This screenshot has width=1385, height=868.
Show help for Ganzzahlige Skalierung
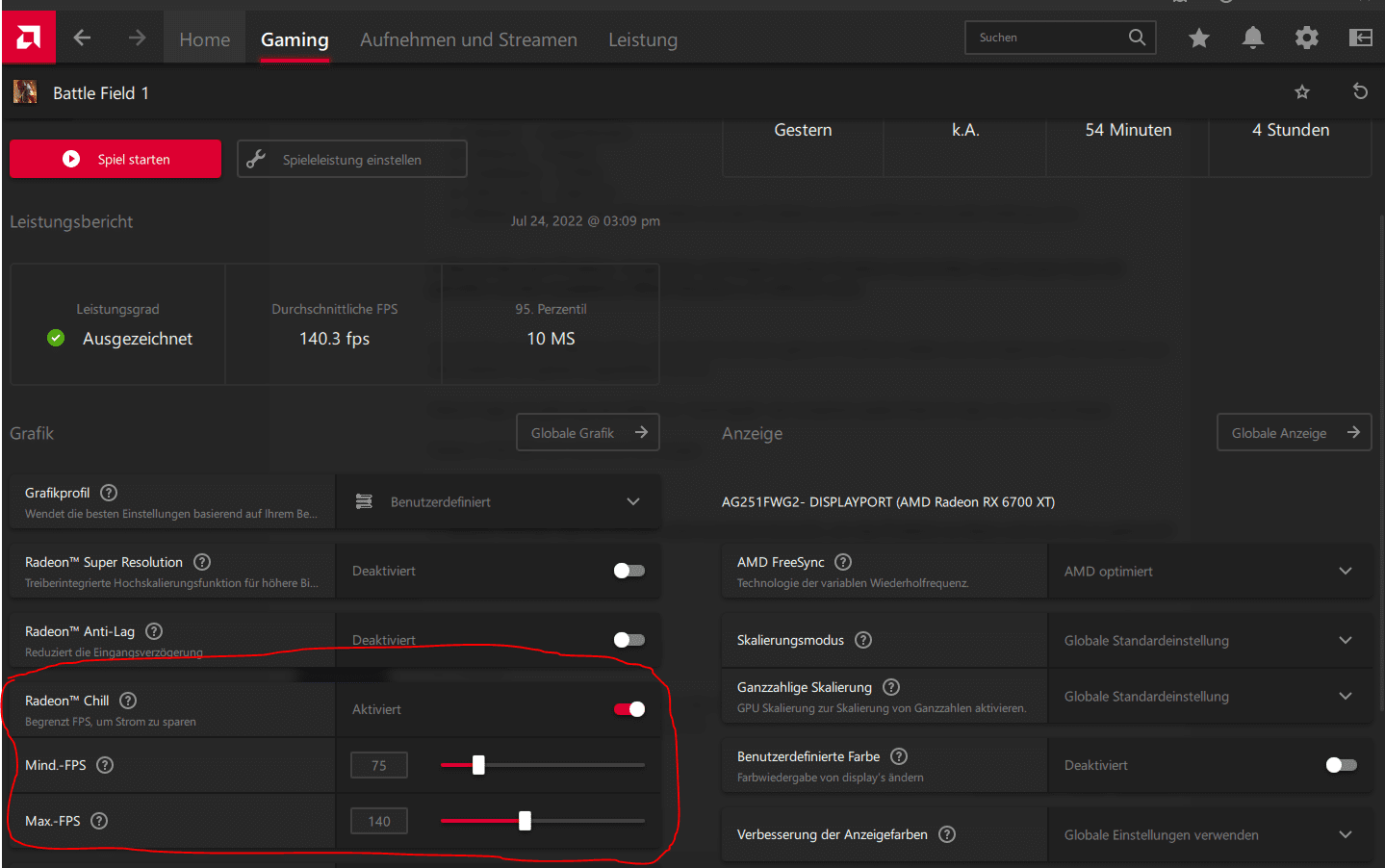(x=891, y=687)
